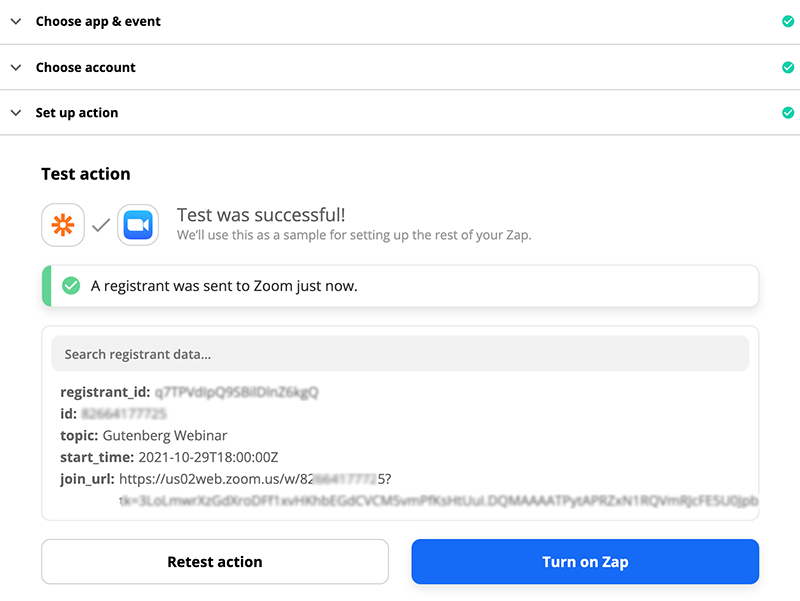This screenshot has height=601, width=800.
Task: Click green check beside Set up action
Action: point(788,113)
